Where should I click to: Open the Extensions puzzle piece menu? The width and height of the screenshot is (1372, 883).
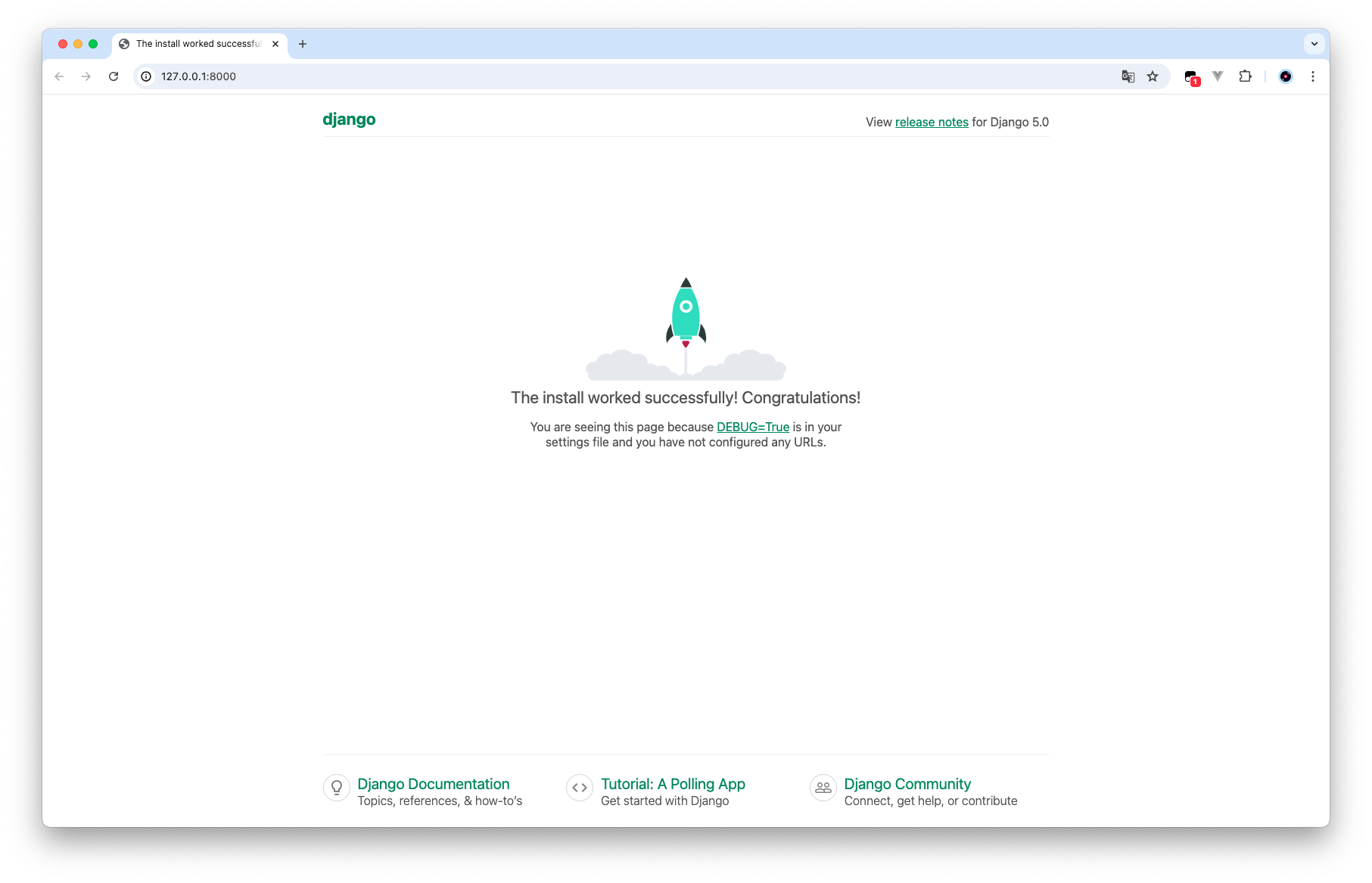click(x=1245, y=76)
